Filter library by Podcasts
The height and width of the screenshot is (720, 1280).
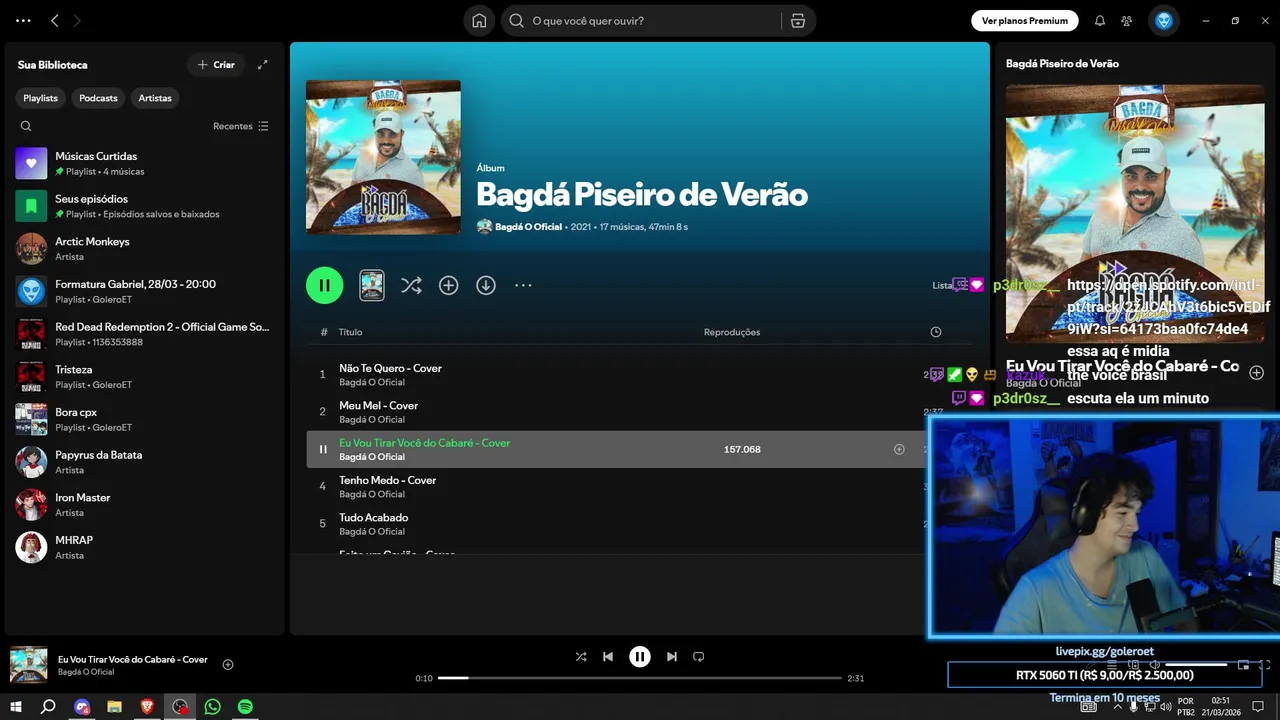98,98
